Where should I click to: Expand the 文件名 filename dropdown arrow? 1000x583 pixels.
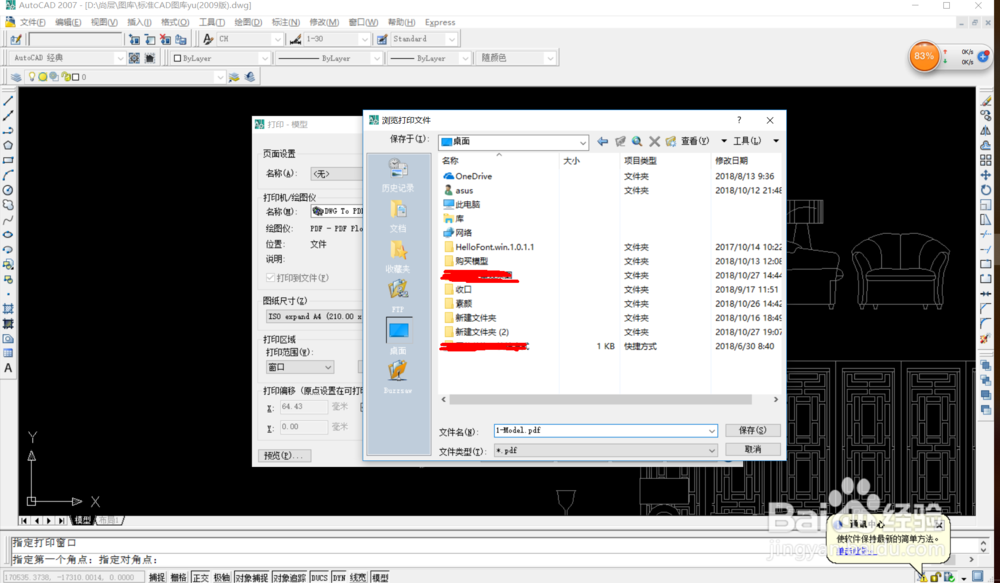click(712, 431)
